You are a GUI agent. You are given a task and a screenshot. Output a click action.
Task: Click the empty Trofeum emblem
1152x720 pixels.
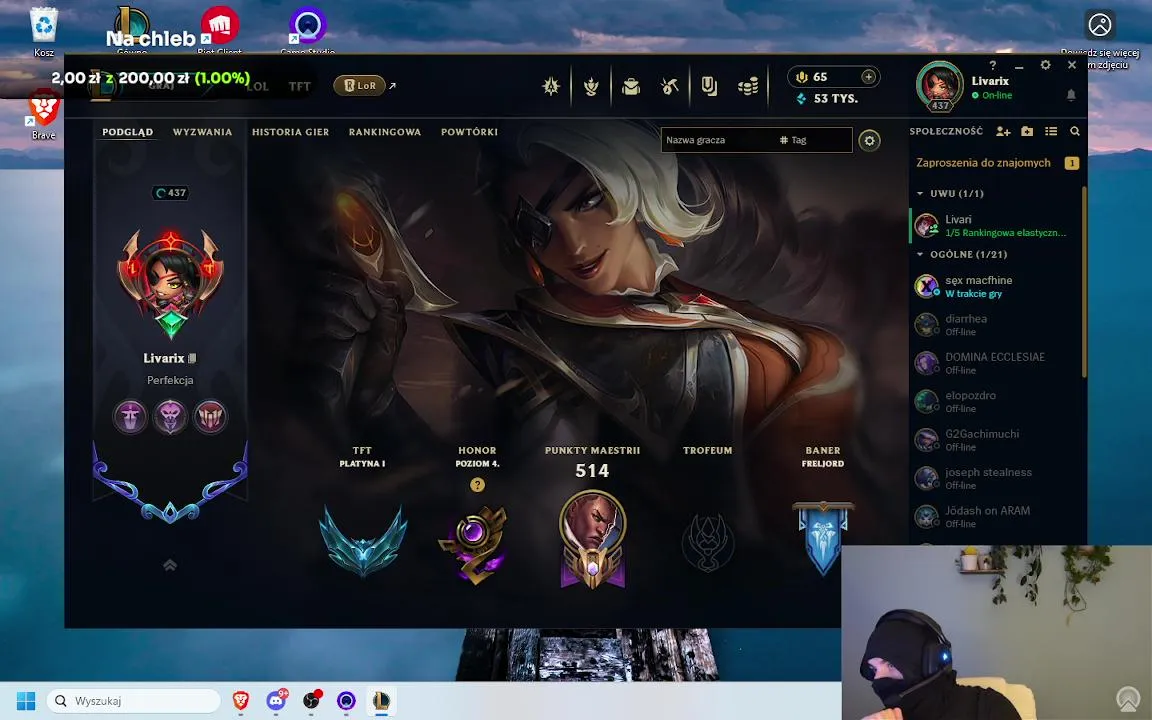point(708,541)
